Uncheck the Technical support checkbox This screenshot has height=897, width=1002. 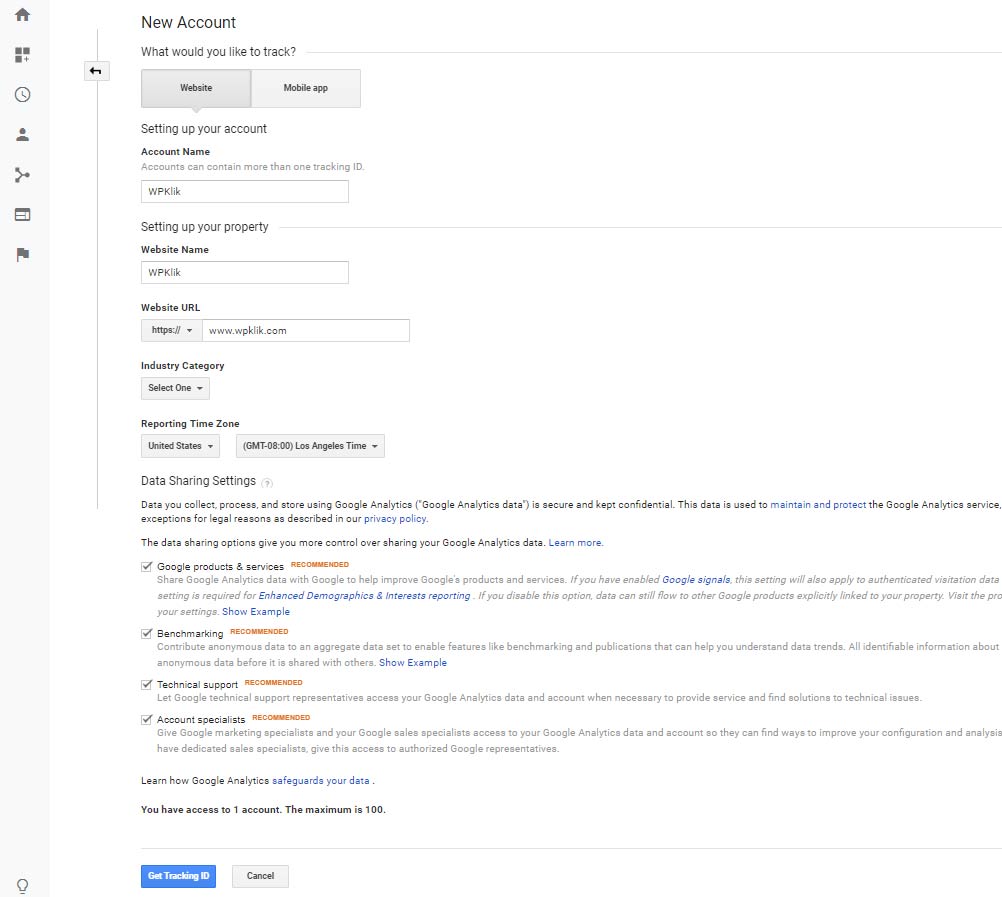pos(147,685)
